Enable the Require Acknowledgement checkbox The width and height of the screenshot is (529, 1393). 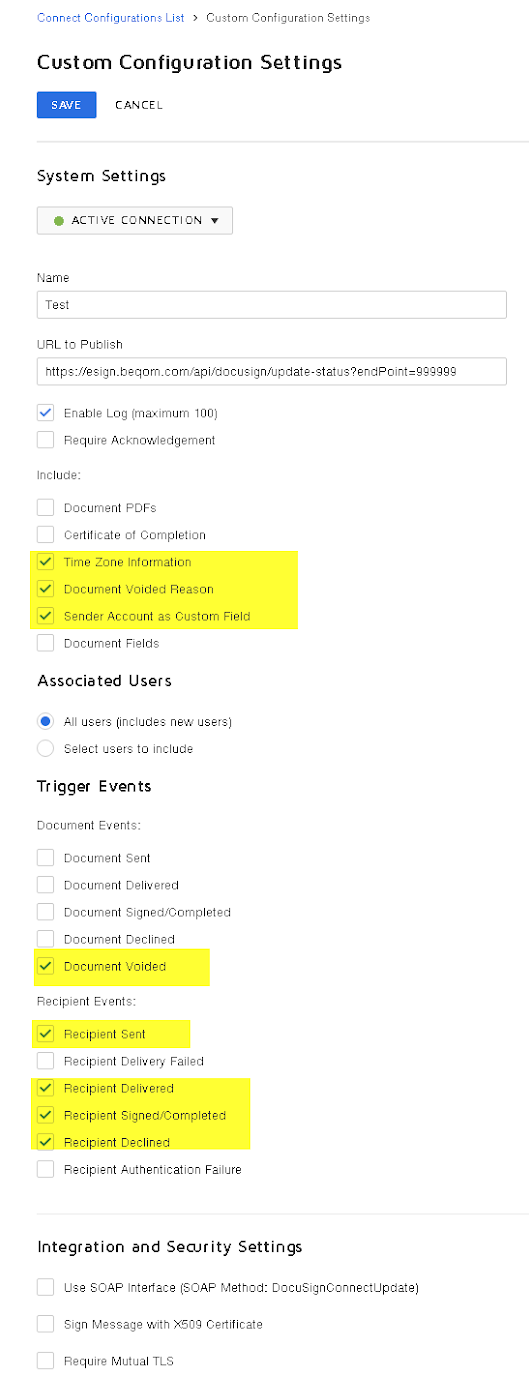45,440
